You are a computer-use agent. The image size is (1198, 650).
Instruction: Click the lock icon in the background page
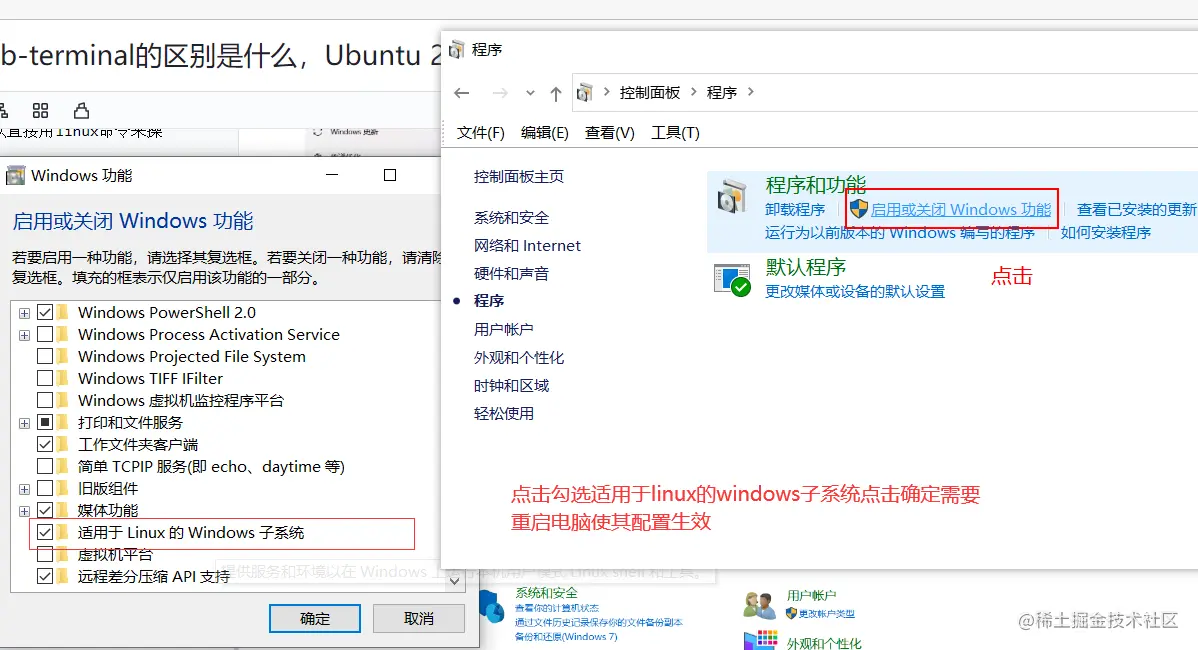81,111
